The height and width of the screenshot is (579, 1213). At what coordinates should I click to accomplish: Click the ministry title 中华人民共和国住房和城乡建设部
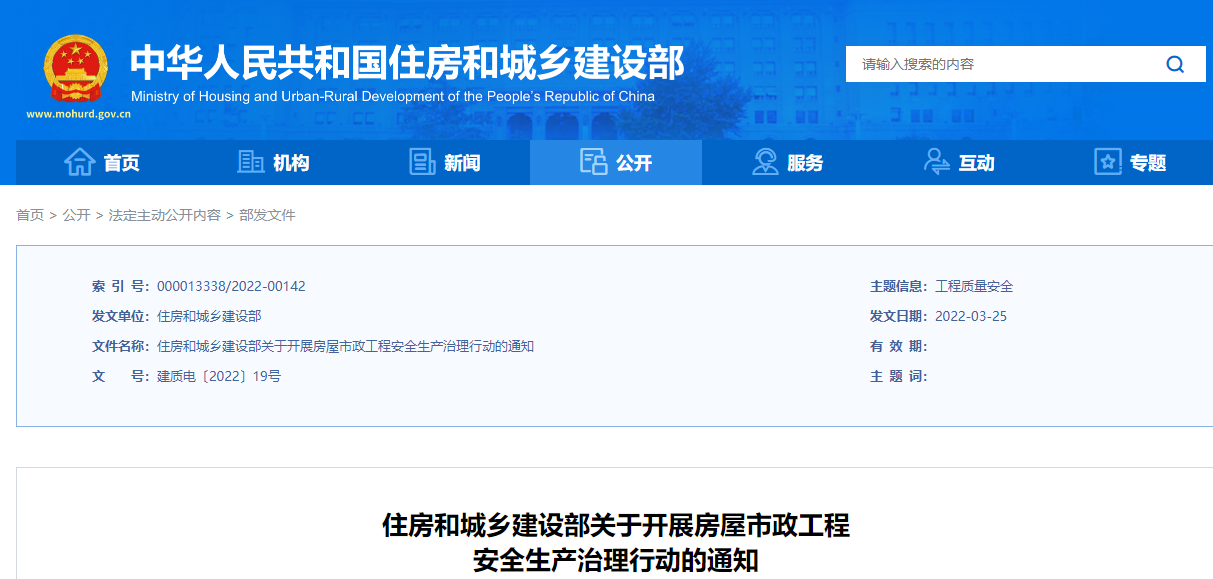coord(408,62)
